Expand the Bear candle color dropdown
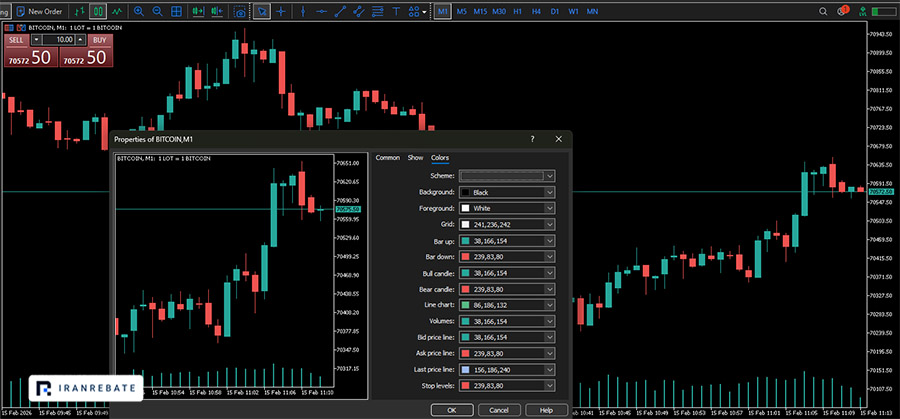 pos(507,289)
